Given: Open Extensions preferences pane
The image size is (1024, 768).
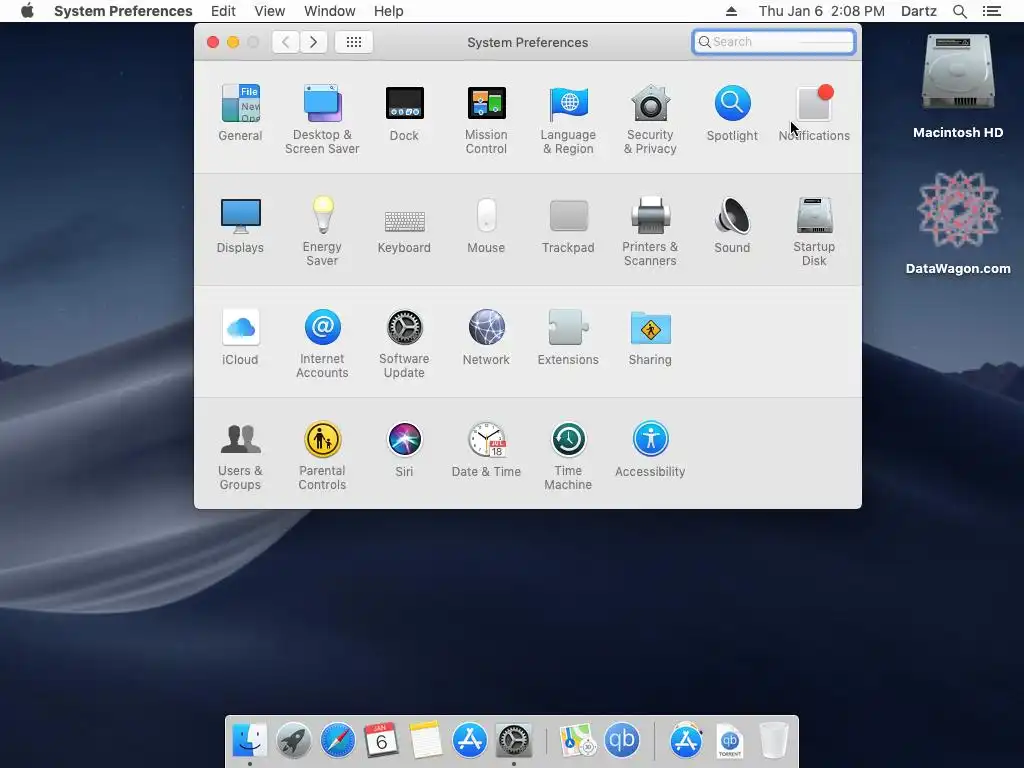Looking at the screenshot, I should [568, 337].
